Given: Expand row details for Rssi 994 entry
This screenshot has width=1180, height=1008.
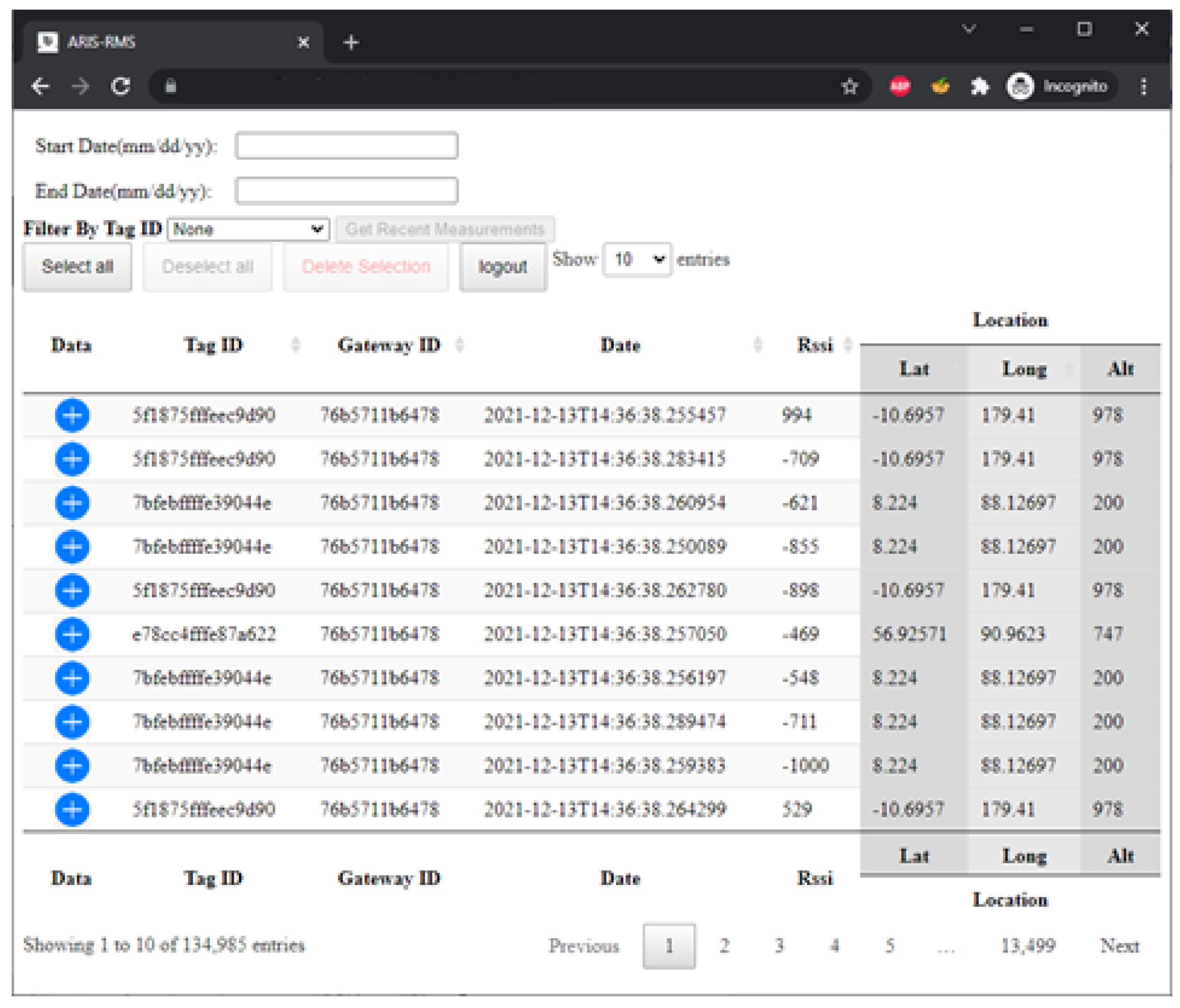Looking at the screenshot, I should (72, 415).
